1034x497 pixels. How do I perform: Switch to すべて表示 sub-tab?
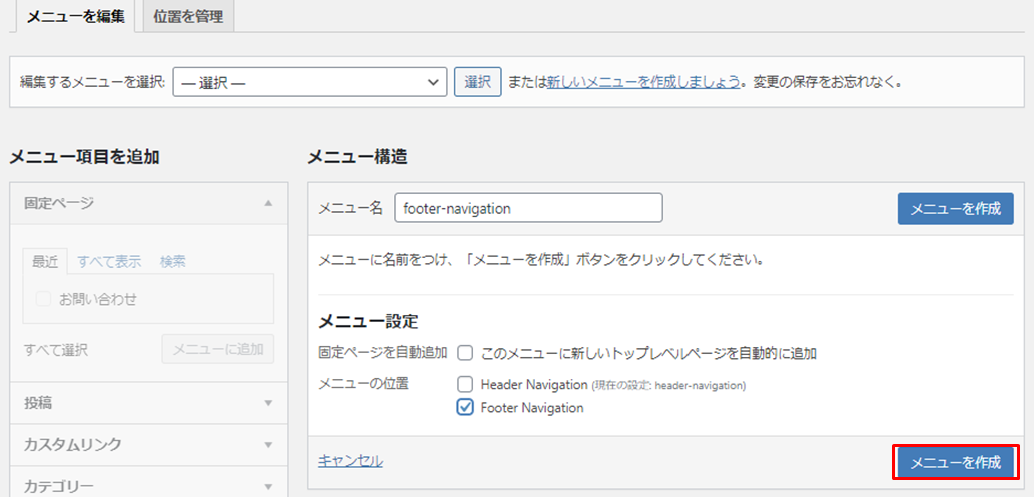(109, 262)
